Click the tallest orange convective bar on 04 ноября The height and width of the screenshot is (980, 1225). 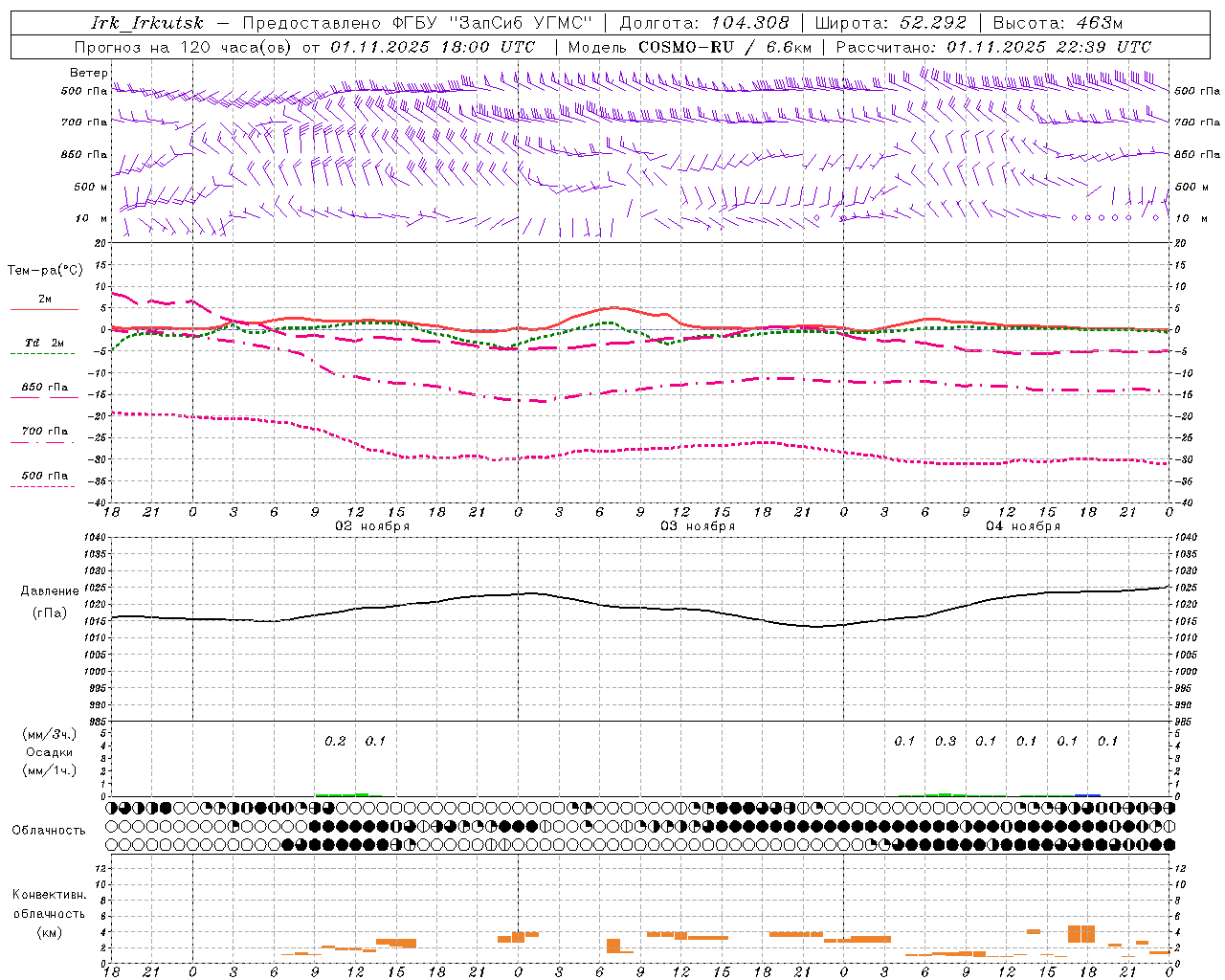(x=1081, y=934)
